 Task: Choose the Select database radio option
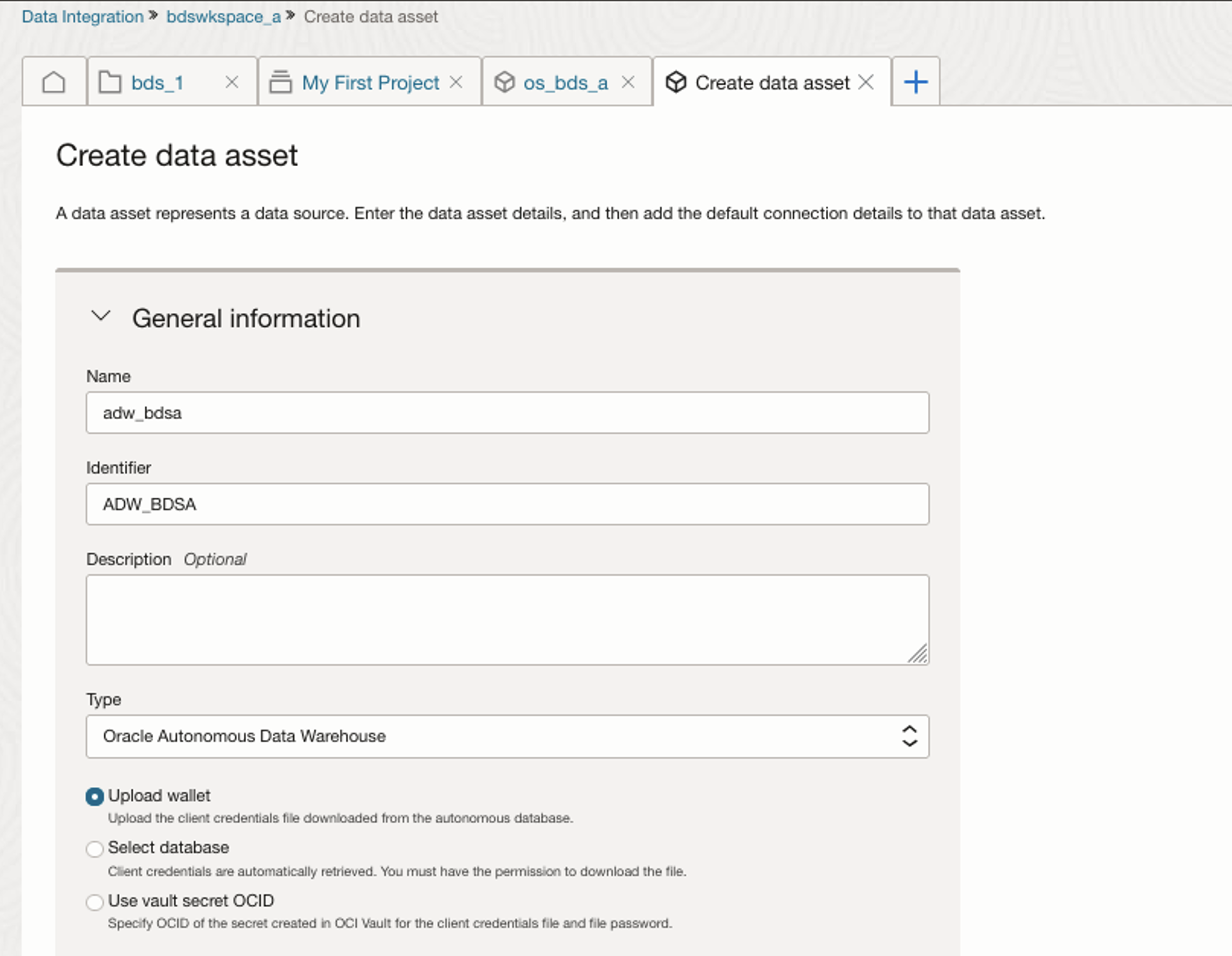tap(94, 849)
